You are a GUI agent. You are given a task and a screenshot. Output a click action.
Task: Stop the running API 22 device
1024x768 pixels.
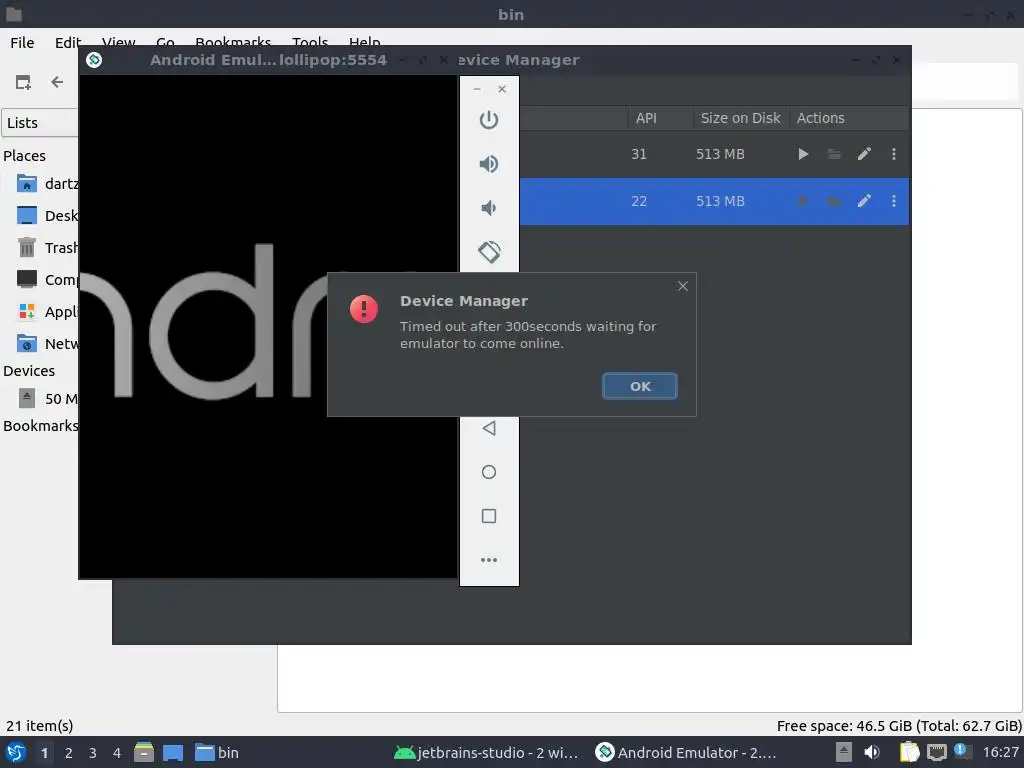pyautogui.click(x=803, y=201)
